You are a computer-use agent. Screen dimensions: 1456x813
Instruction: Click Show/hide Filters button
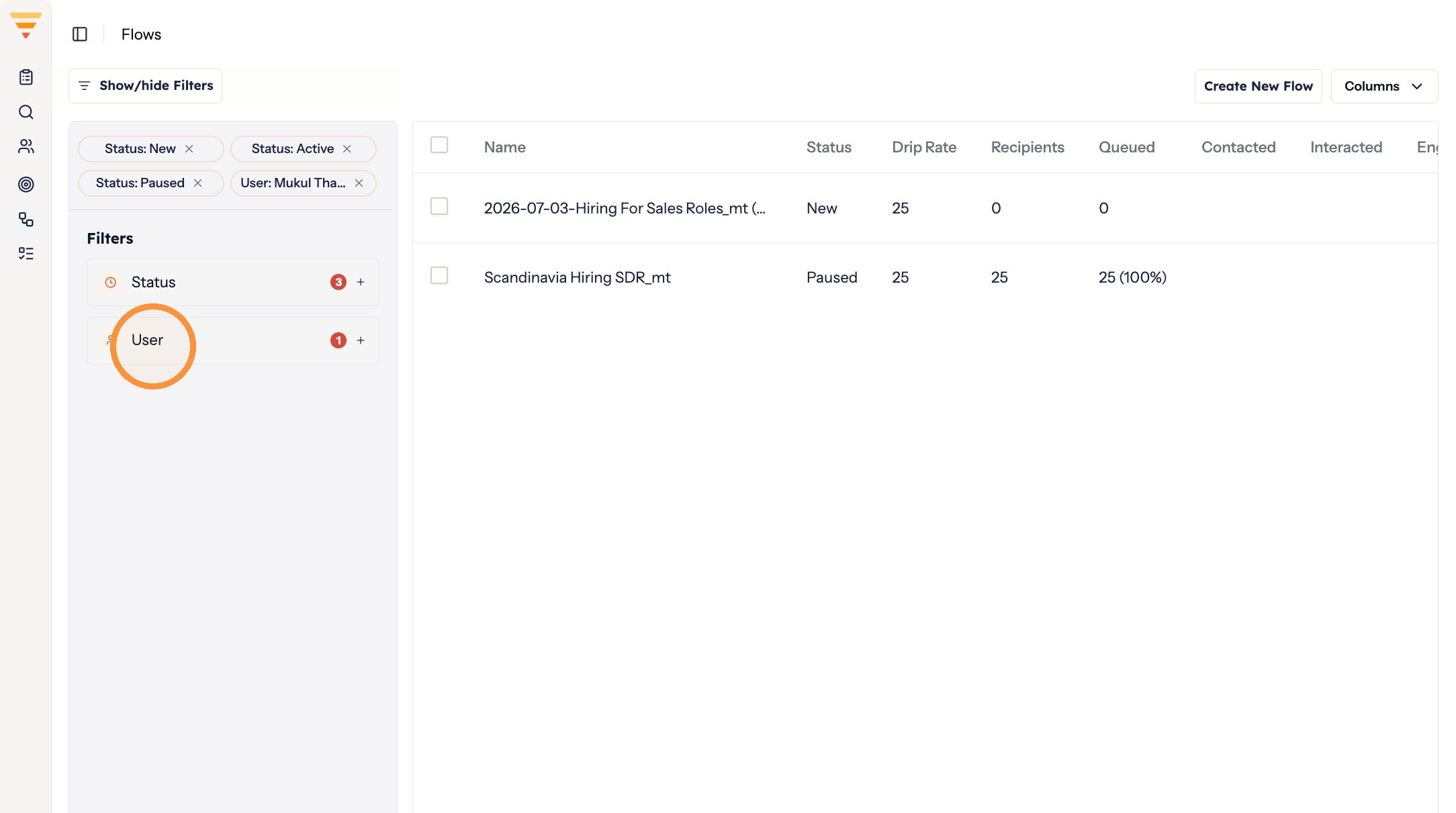click(145, 86)
